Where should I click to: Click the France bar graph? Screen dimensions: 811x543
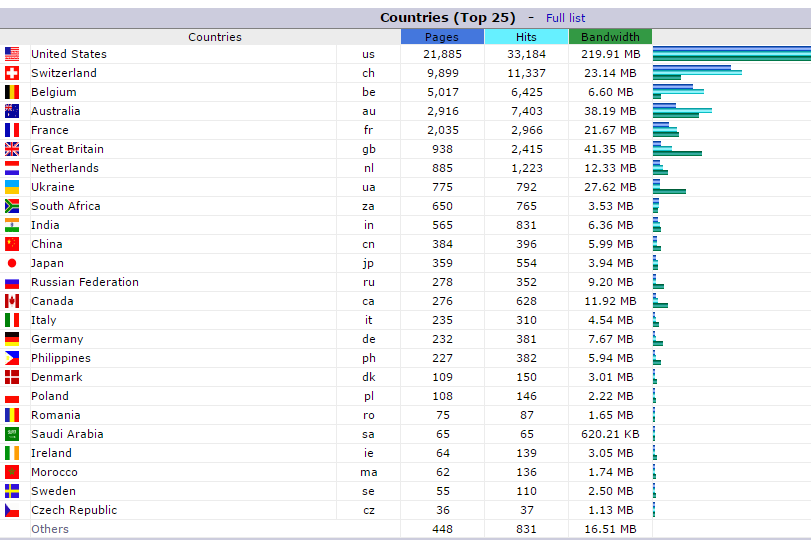pos(666,130)
